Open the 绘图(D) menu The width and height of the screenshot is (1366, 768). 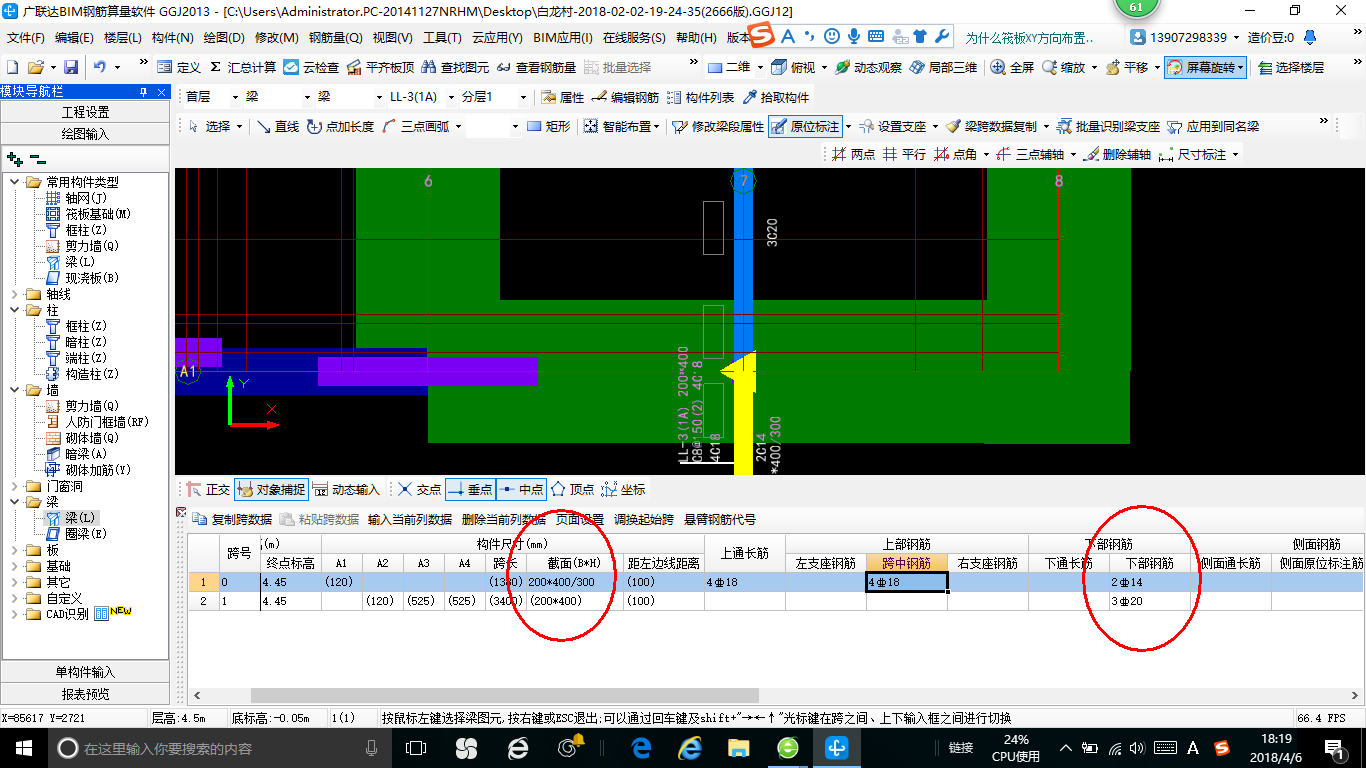223,38
